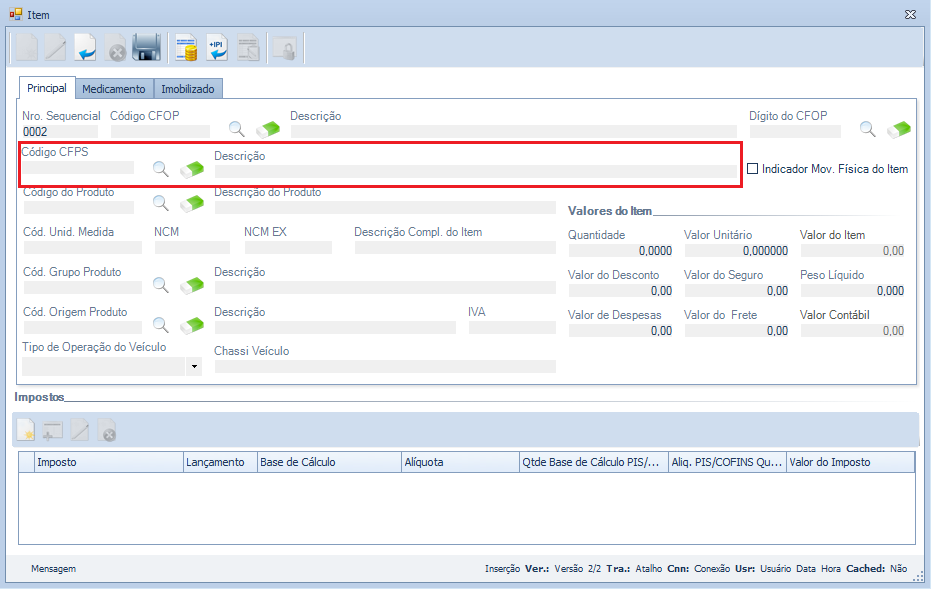The width and height of the screenshot is (931, 589).
Task: Search Código CFPS with magnifier icon
Action: click(160, 169)
